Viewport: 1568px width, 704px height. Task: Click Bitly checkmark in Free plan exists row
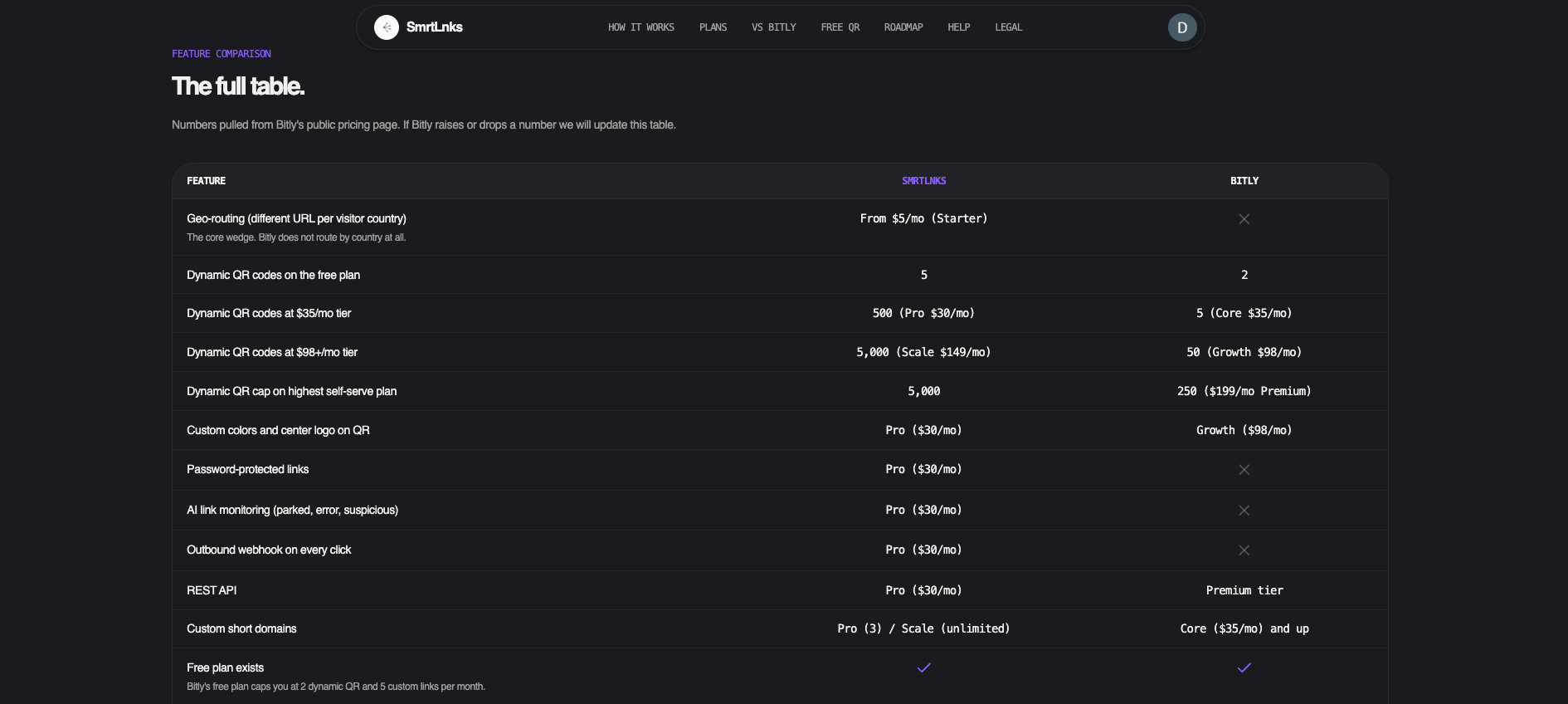click(1244, 667)
